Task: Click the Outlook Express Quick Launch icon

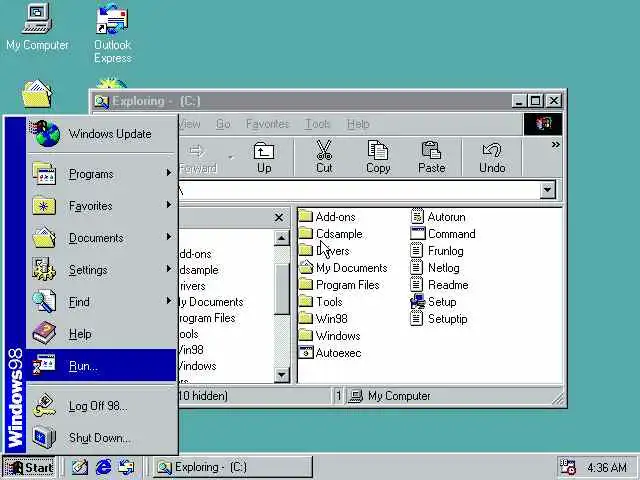Action: tap(127, 467)
